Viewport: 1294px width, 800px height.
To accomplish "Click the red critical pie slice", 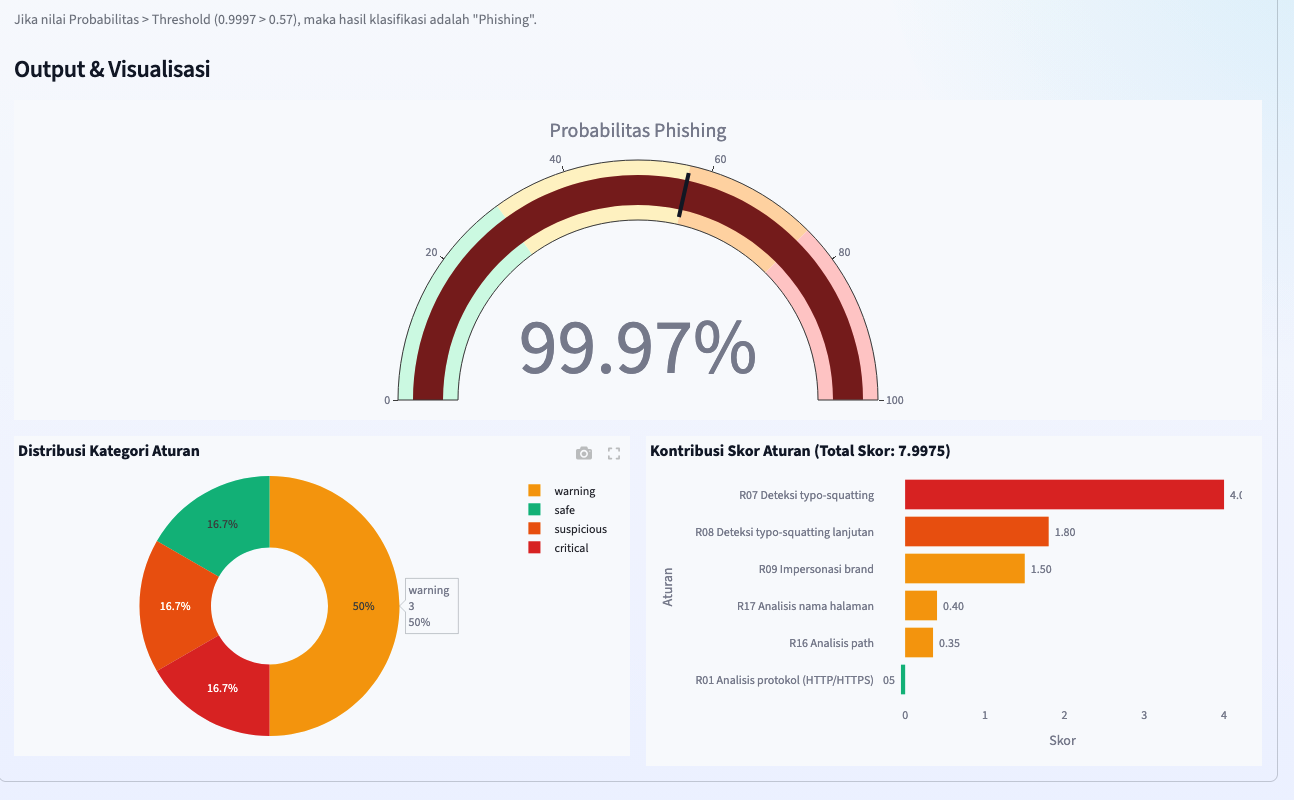I will point(221,690).
